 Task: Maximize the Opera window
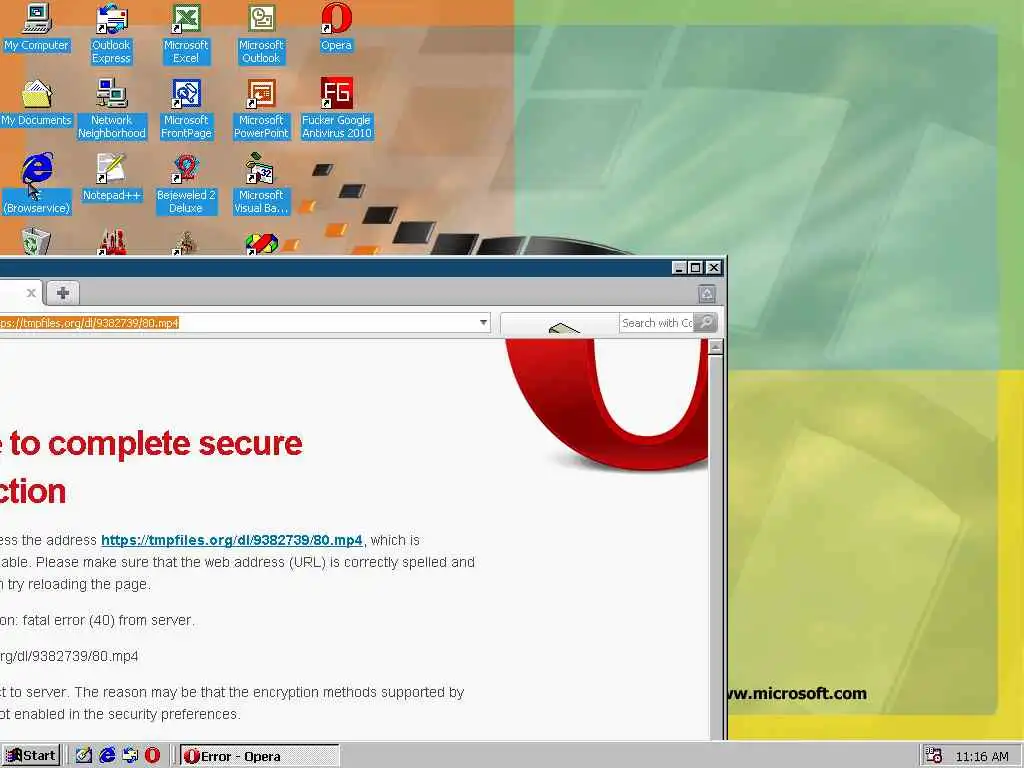[696, 268]
